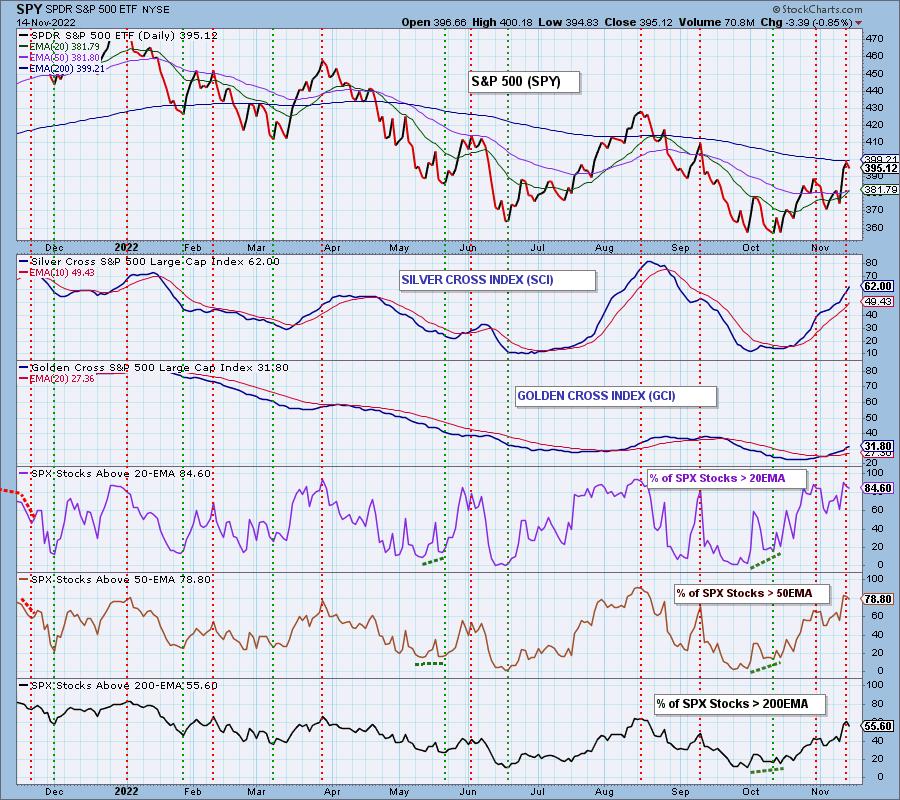The image size is (900, 800).
Task: Click the 31.80 value tag on GCI axis
Action: click(878, 446)
